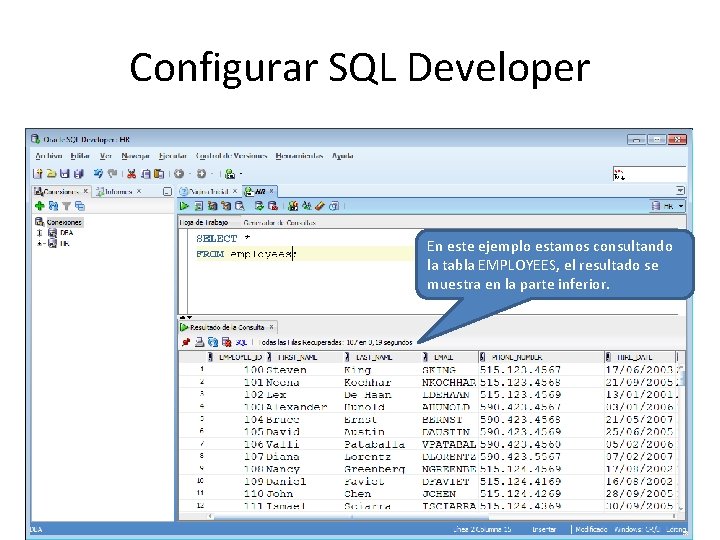Click the To Upper/Lower case icon
The height and width of the screenshot is (540, 720).
click(306, 206)
